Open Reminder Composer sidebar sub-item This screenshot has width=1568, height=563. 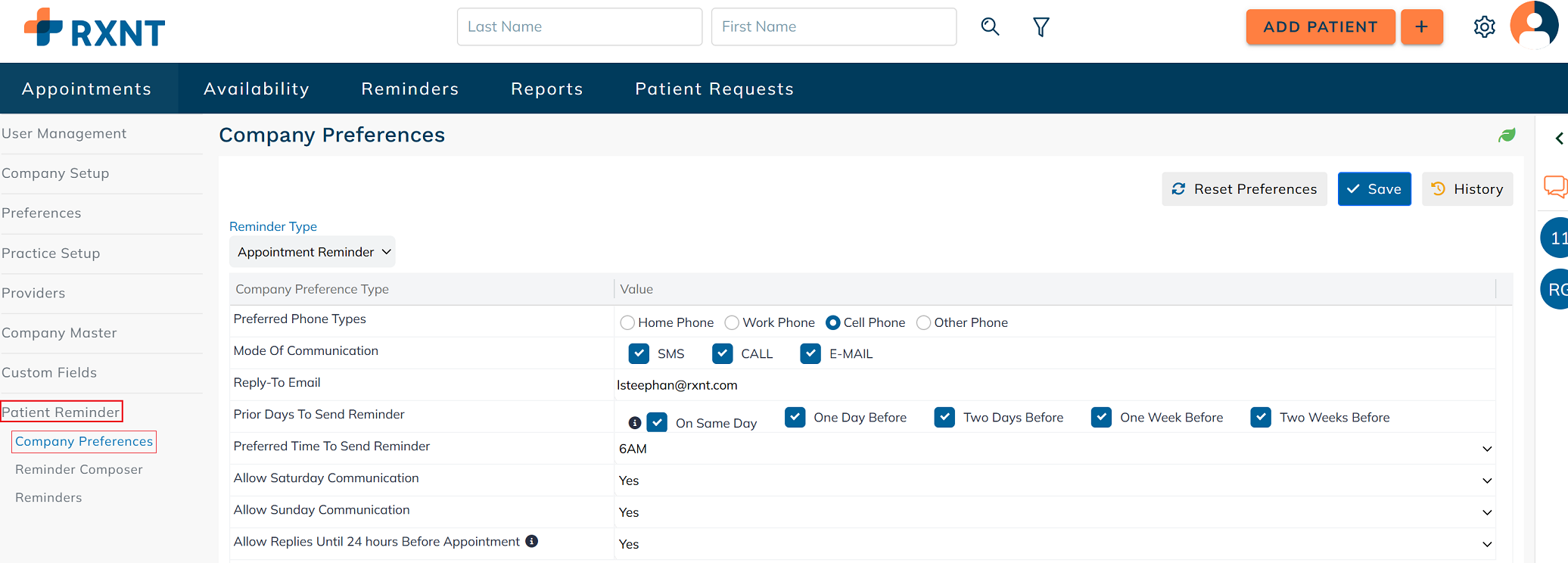click(79, 469)
